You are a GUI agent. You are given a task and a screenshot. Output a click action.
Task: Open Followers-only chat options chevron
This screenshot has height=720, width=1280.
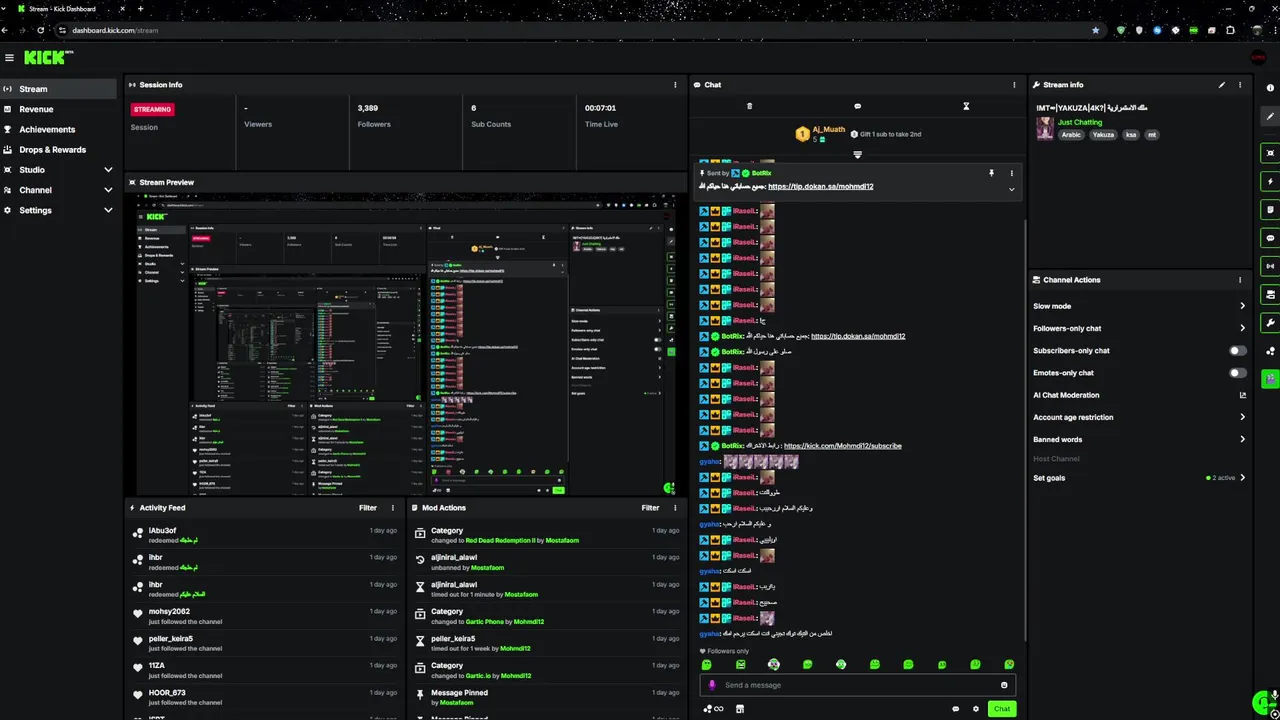[x=1243, y=328]
